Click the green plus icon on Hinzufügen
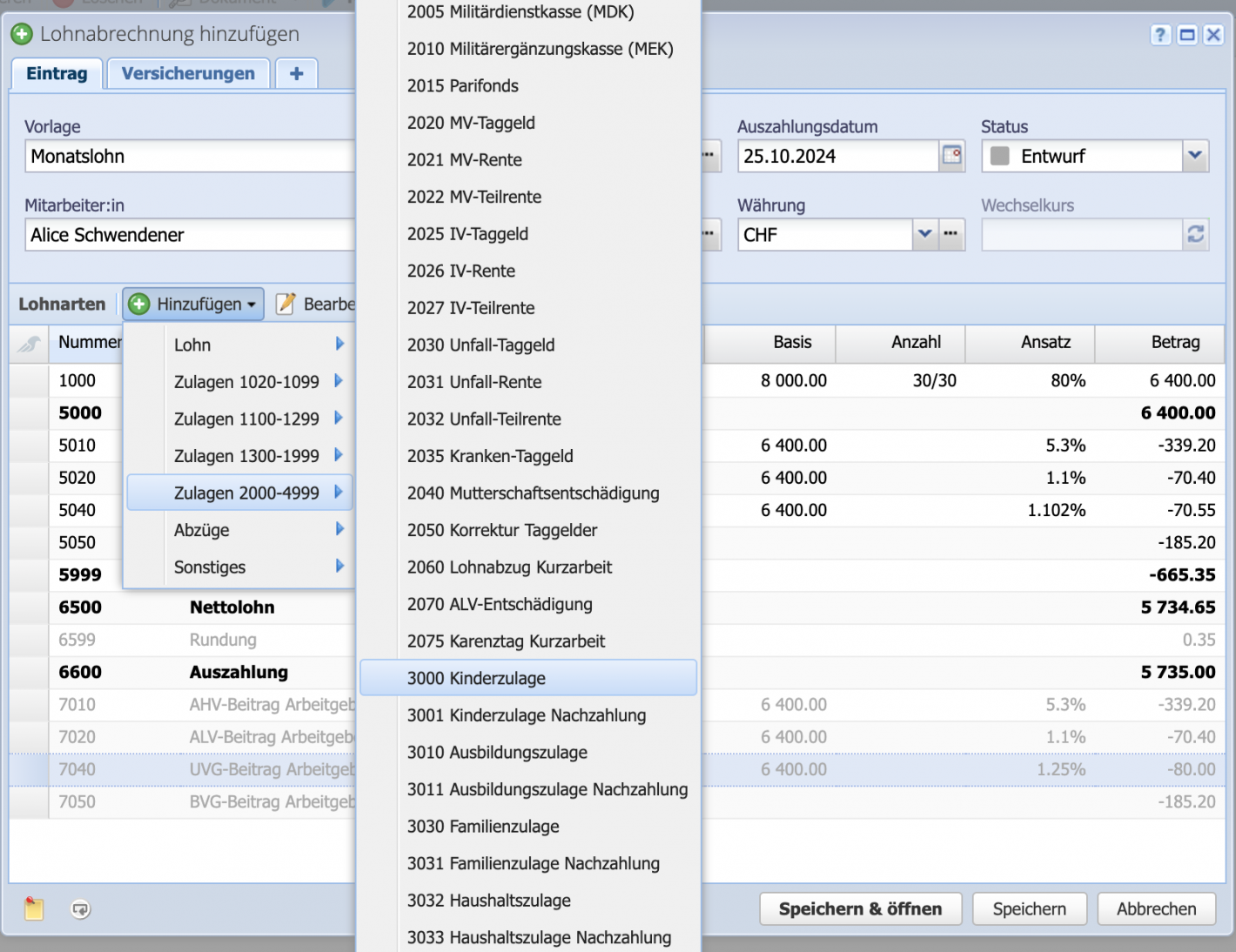This screenshot has height=952, width=1236. (x=140, y=304)
